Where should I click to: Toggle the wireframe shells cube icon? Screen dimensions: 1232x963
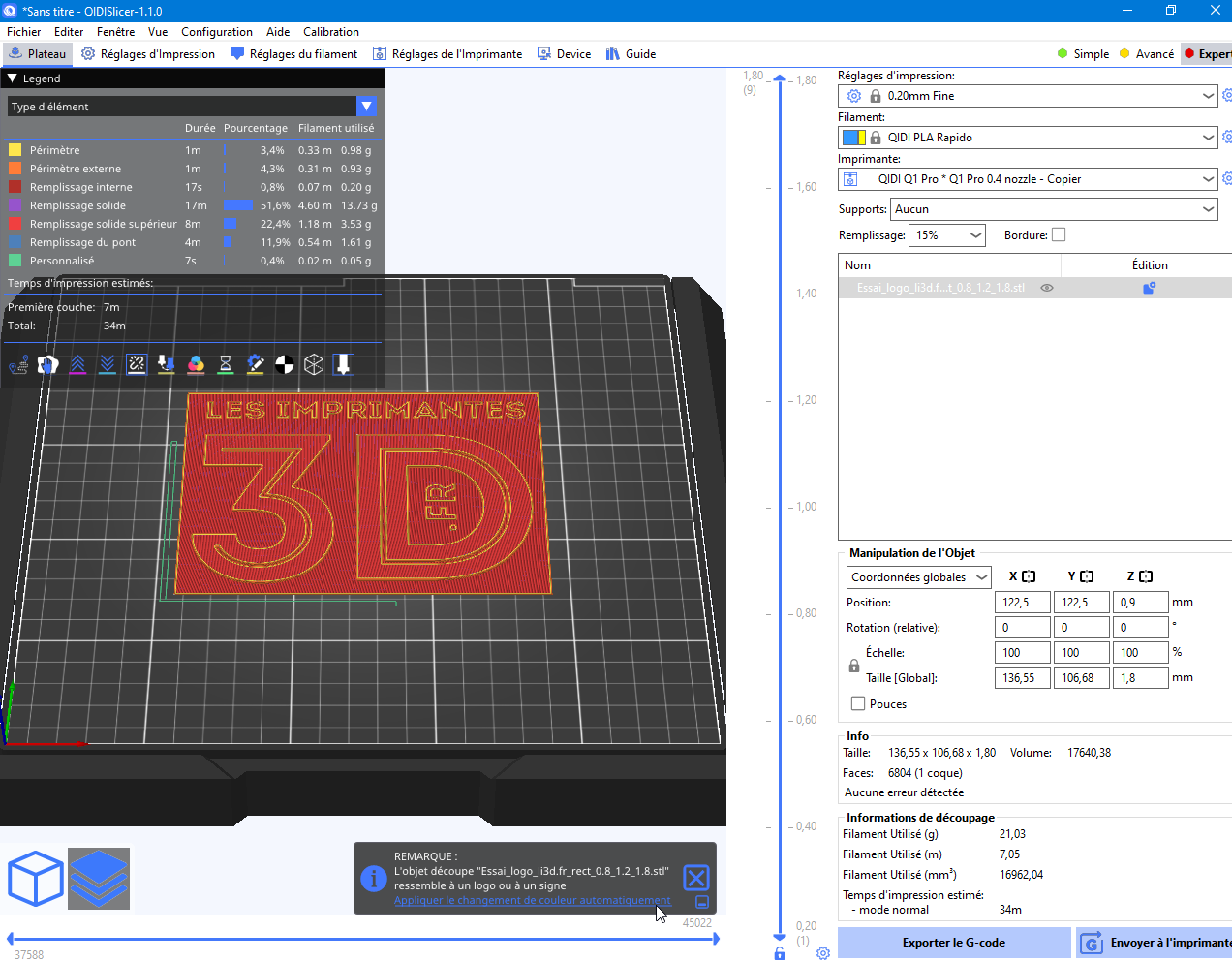[314, 364]
